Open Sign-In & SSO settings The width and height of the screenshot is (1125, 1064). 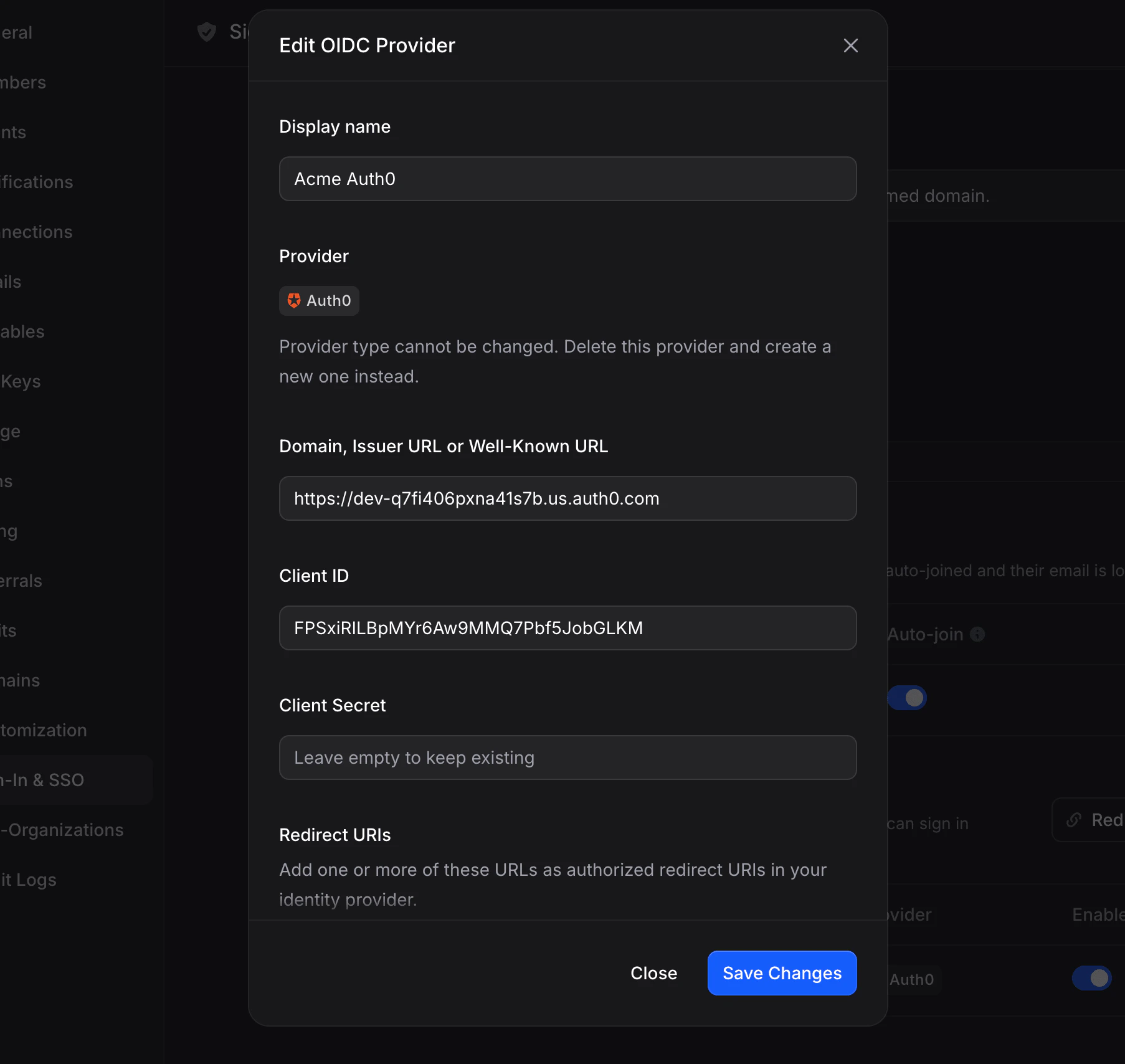44,779
